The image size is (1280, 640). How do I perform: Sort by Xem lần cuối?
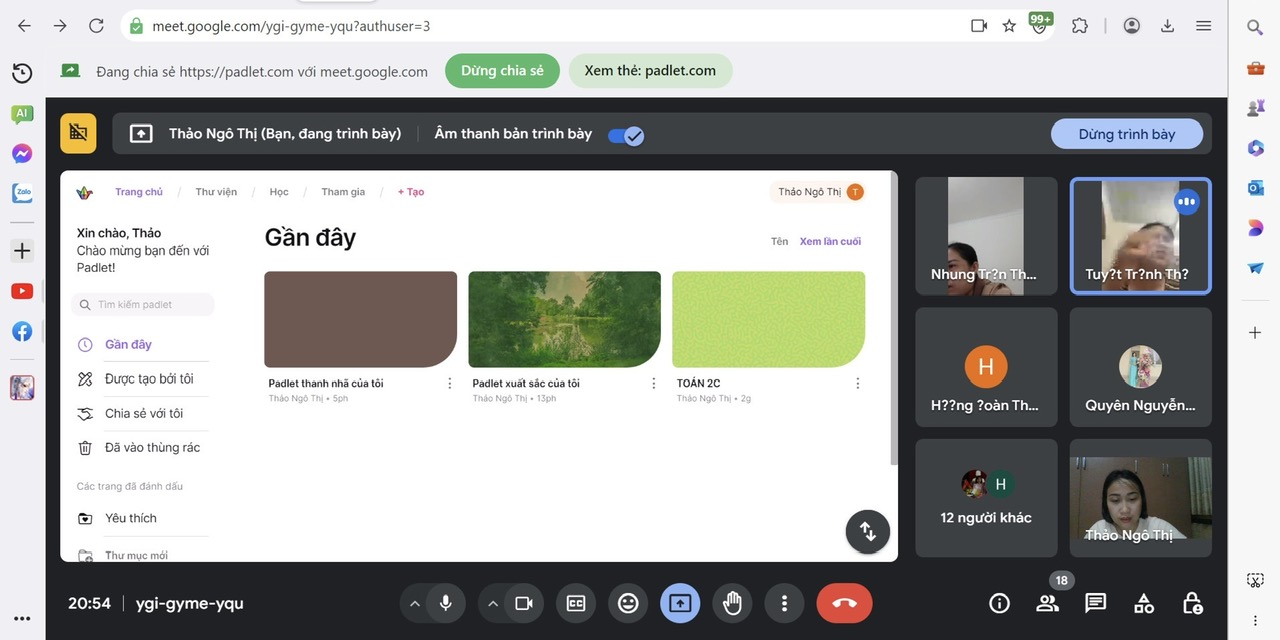point(830,241)
